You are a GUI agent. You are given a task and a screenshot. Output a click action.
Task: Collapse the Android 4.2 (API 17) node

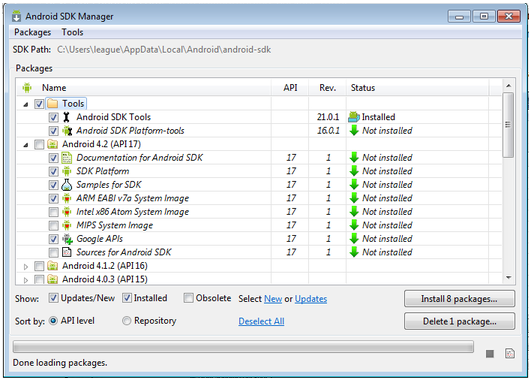26,145
